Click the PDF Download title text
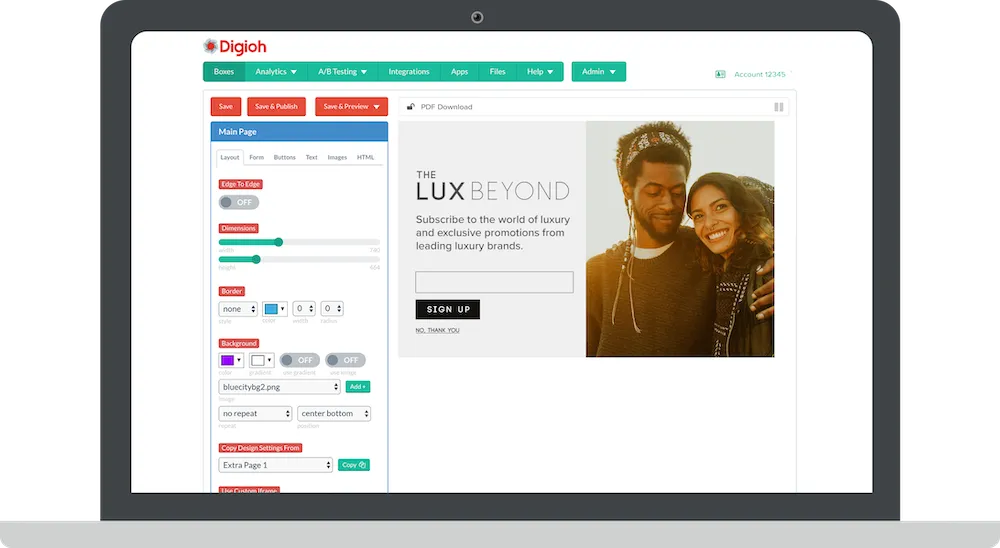 (446, 107)
